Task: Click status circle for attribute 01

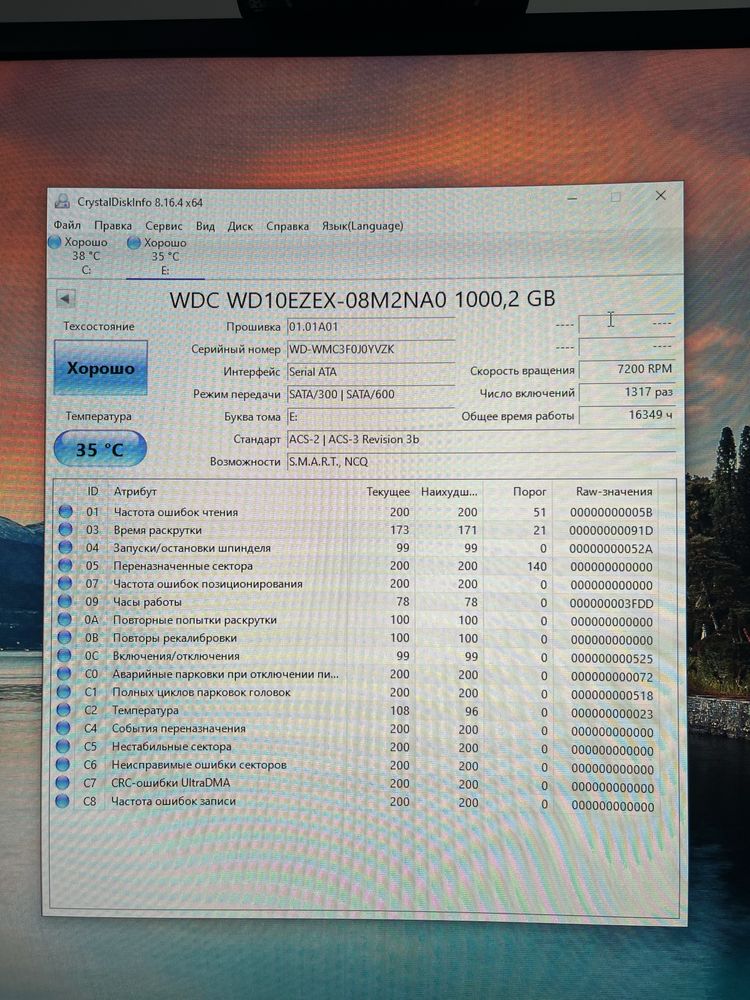Action: point(65,511)
